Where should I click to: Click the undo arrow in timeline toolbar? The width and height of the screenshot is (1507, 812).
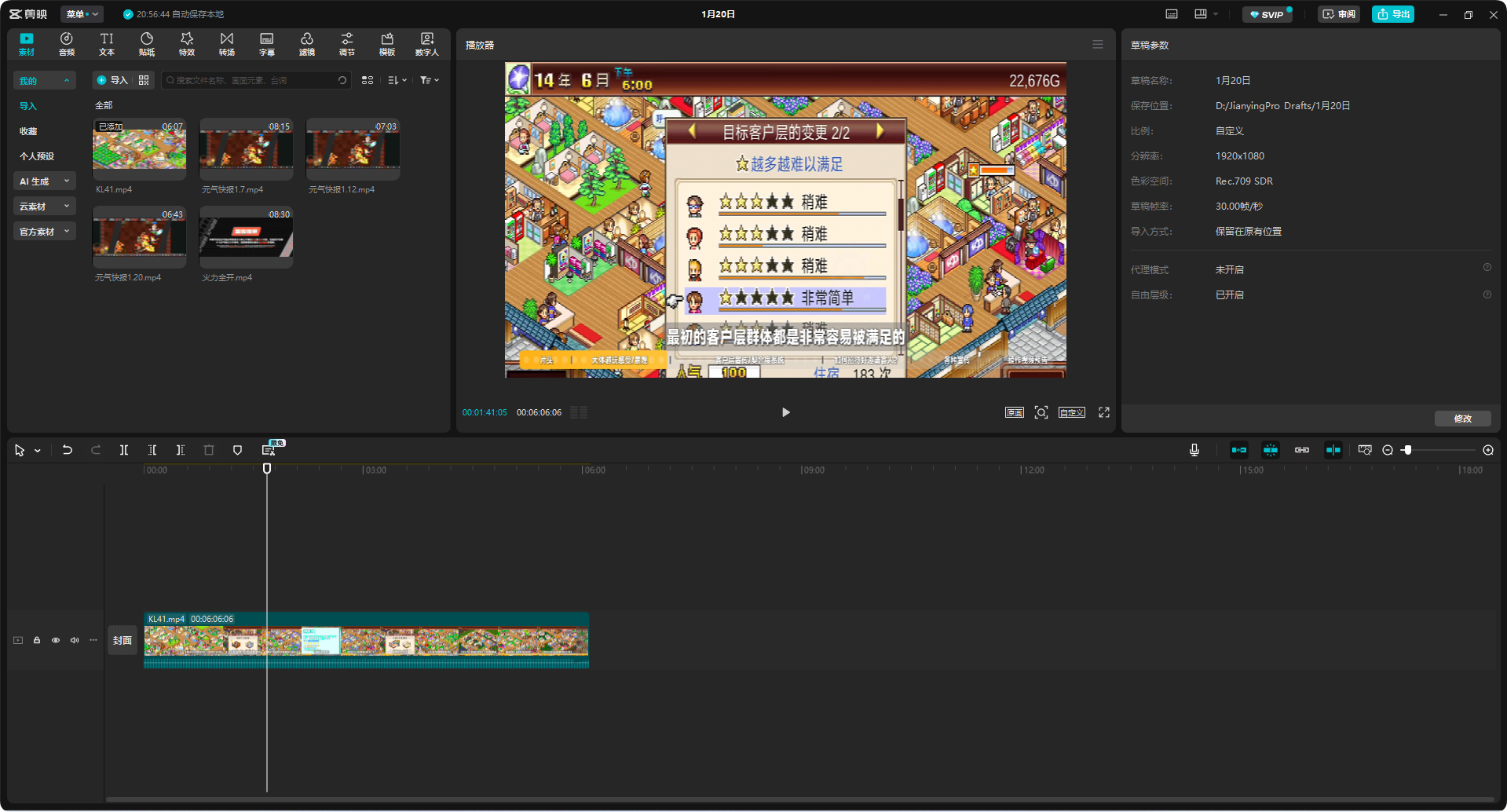click(68, 450)
